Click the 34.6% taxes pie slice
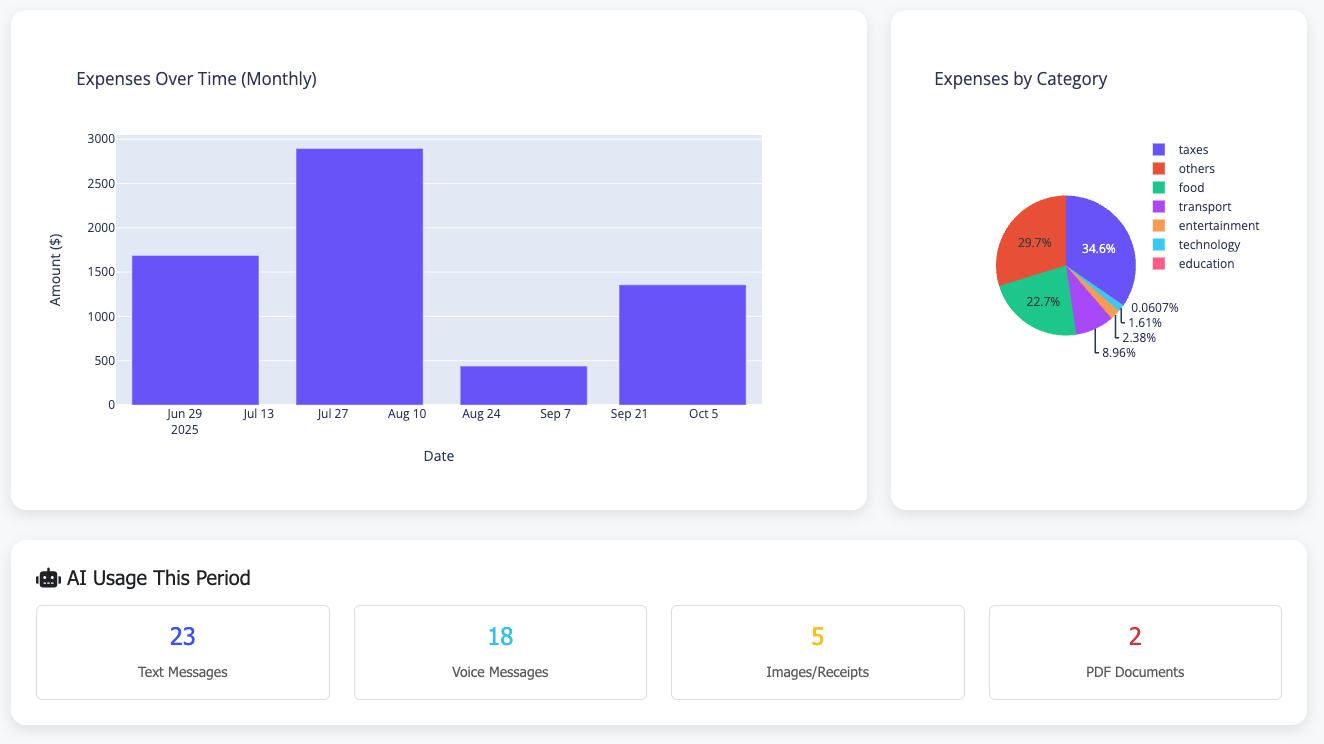The width and height of the screenshot is (1324, 744). click(x=1098, y=247)
